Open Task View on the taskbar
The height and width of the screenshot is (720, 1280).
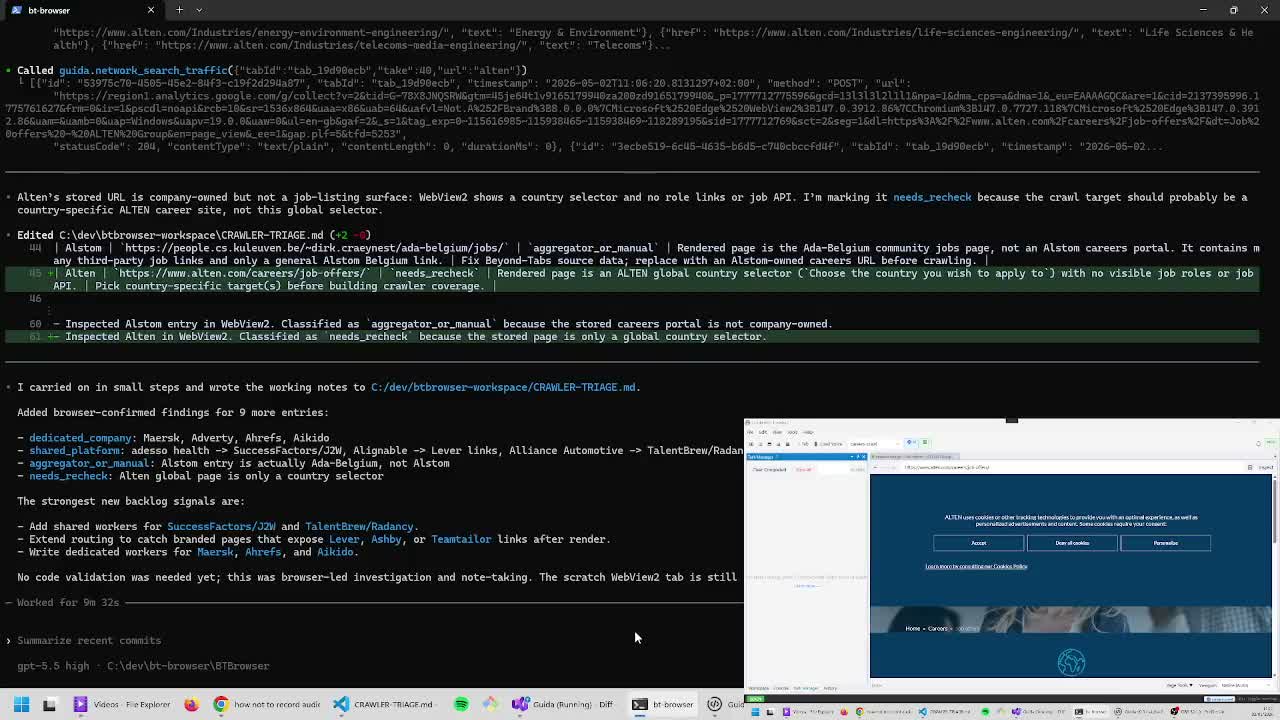click(49, 704)
